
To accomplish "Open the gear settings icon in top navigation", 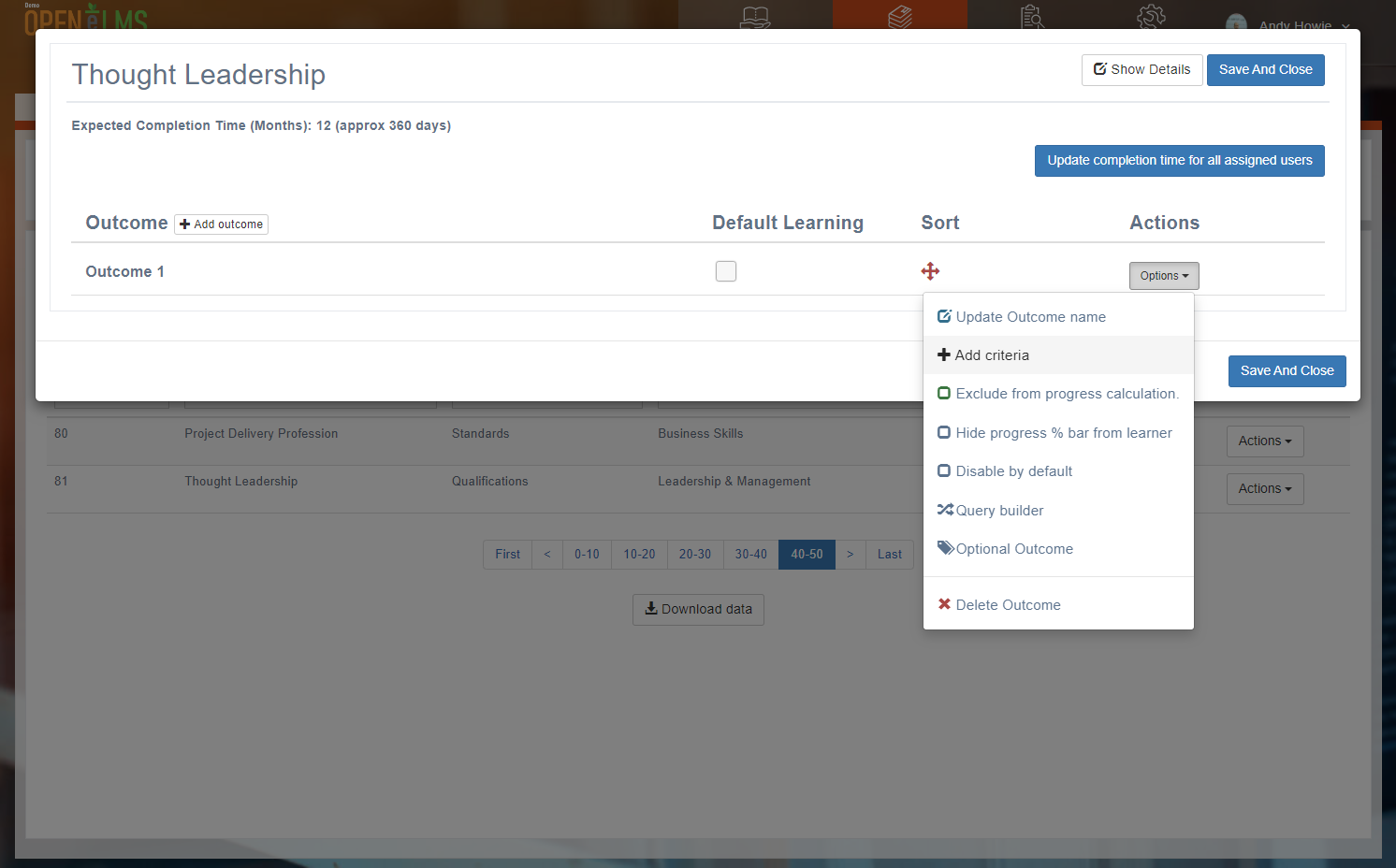I will pyautogui.click(x=1151, y=17).
